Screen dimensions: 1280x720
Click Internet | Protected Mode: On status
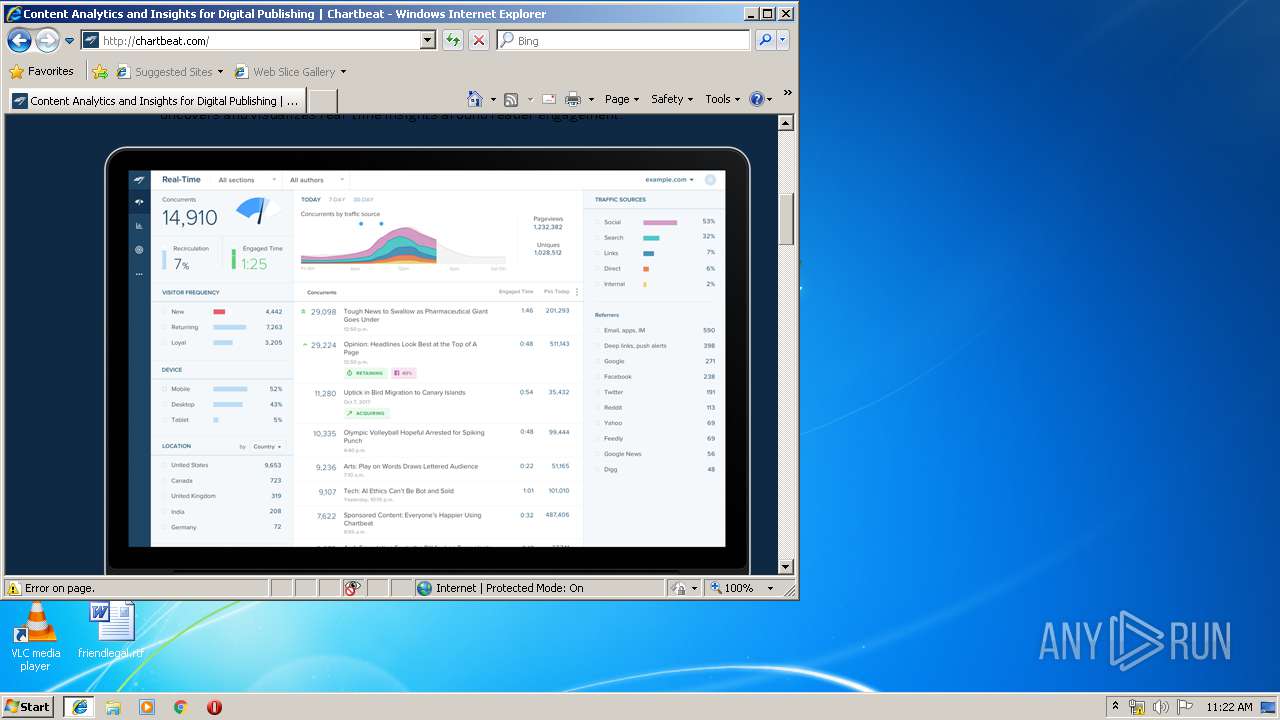510,588
